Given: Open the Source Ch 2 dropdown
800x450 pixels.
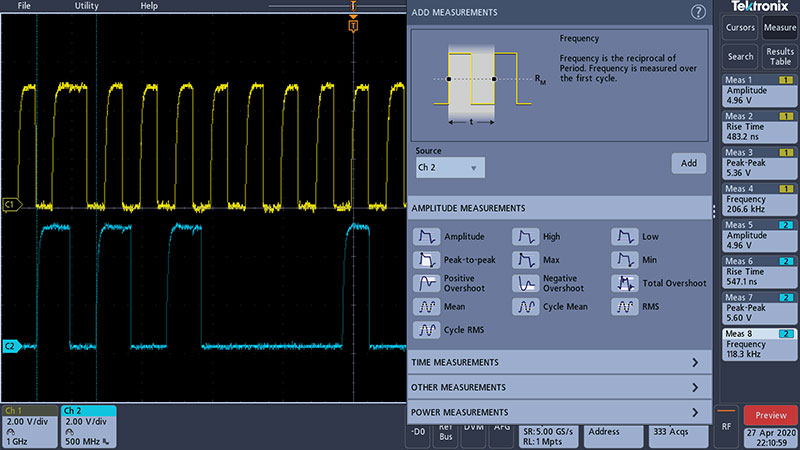Looking at the screenshot, I should click(x=450, y=167).
